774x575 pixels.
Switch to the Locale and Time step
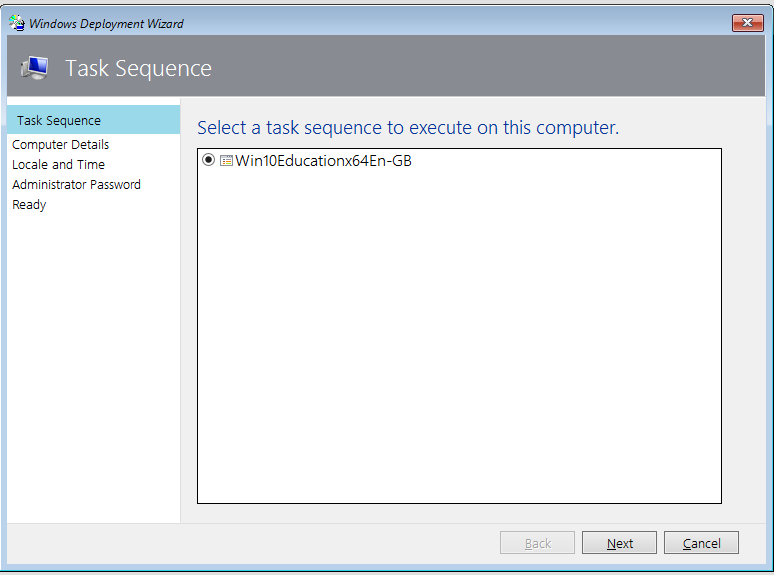(58, 164)
